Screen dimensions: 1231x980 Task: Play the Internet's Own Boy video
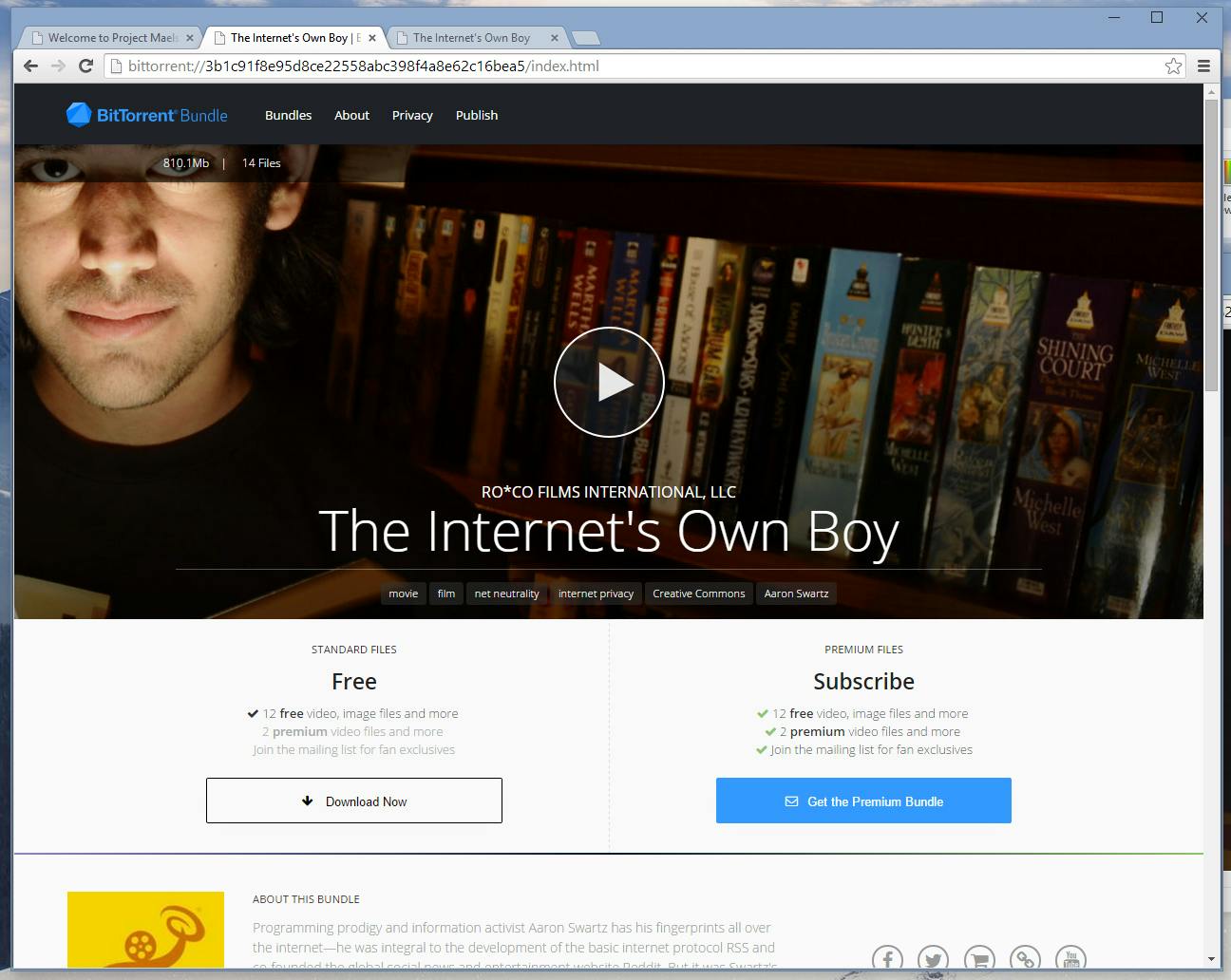click(609, 383)
